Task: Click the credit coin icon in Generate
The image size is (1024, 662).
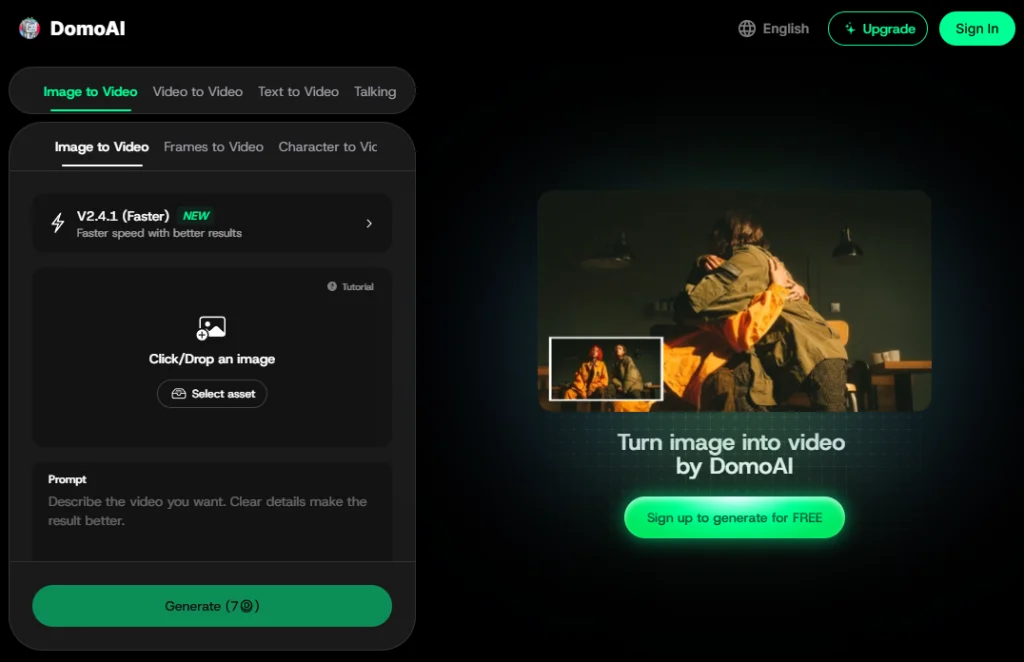Action: click(x=245, y=606)
